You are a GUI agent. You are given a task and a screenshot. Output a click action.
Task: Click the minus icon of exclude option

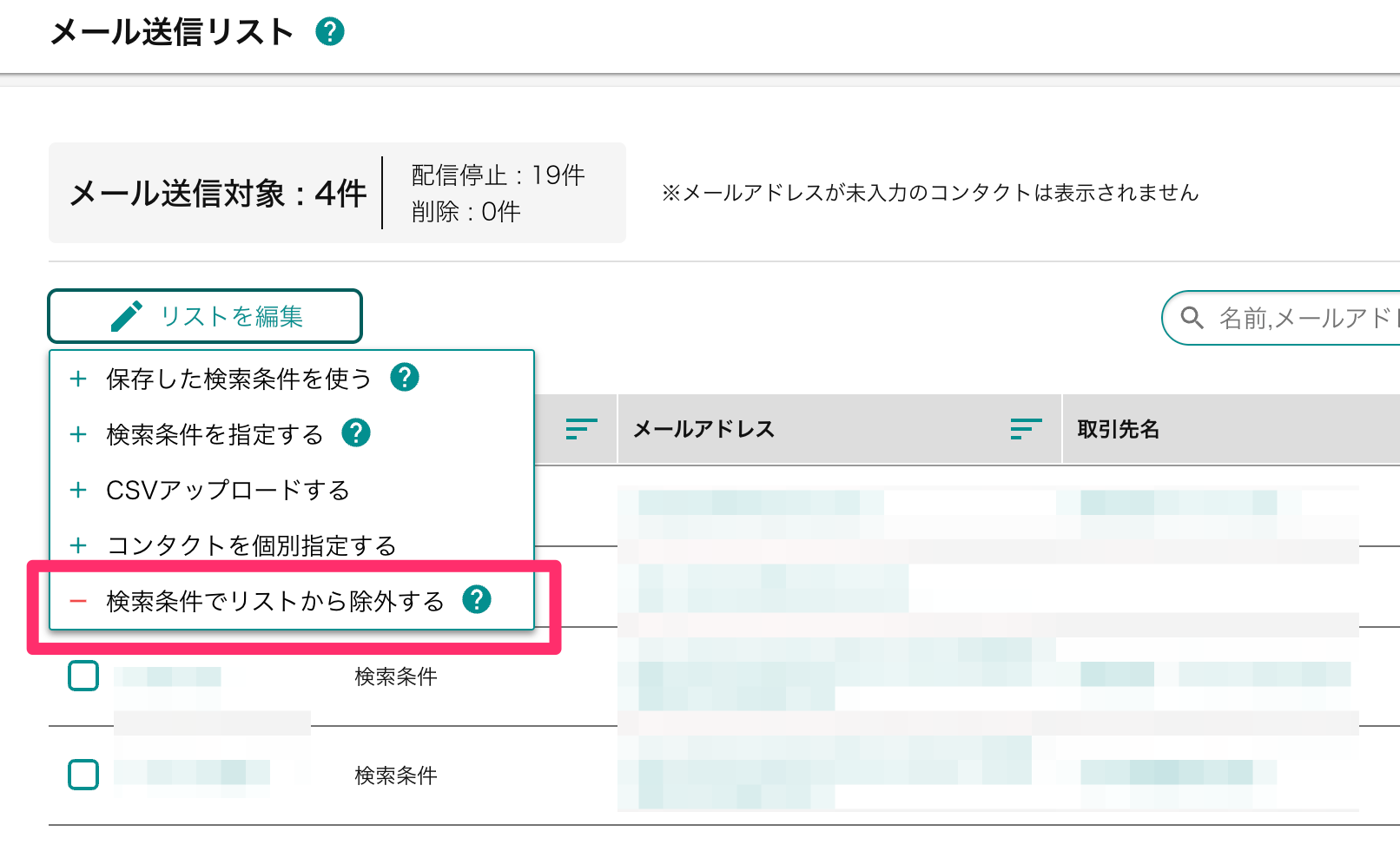[x=78, y=601]
